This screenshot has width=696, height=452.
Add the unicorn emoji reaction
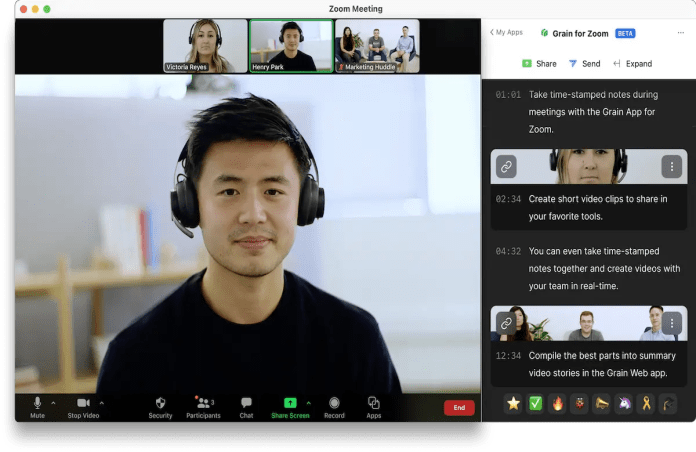(x=624, y=403)
